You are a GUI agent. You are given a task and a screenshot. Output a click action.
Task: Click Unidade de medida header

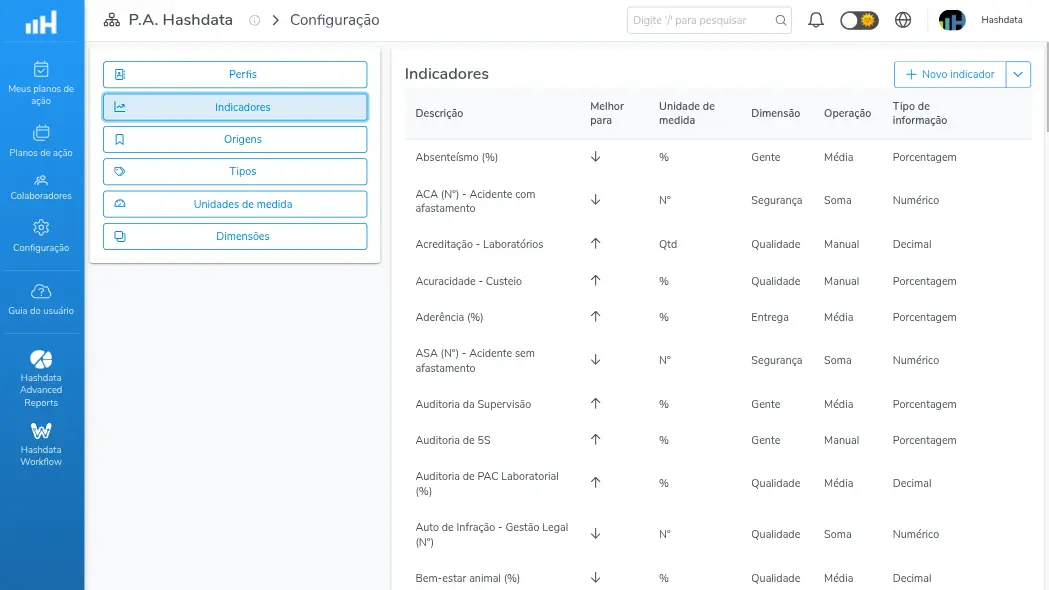point(686,113)
